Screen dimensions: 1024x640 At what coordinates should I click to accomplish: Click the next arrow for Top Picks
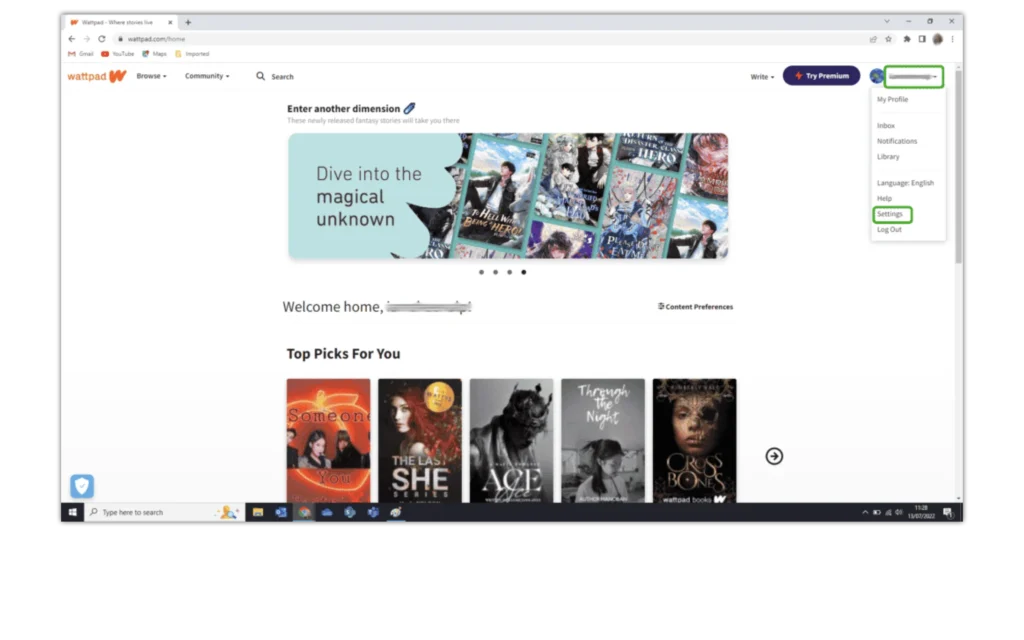click(x=774, y=456)
